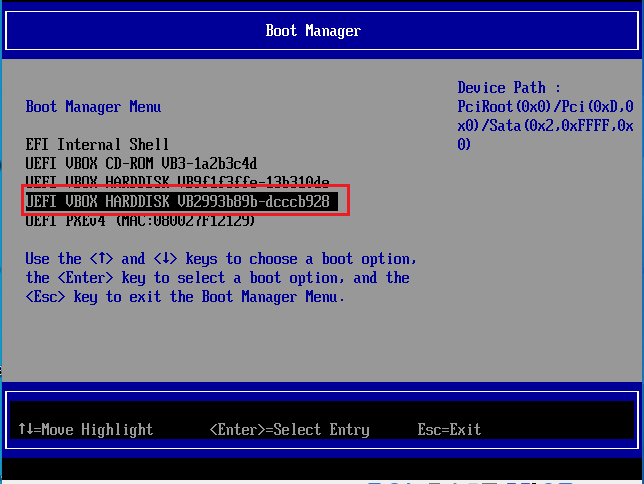
Task: Click the Esc=Exit hint
Action: (x=449, y=429)
